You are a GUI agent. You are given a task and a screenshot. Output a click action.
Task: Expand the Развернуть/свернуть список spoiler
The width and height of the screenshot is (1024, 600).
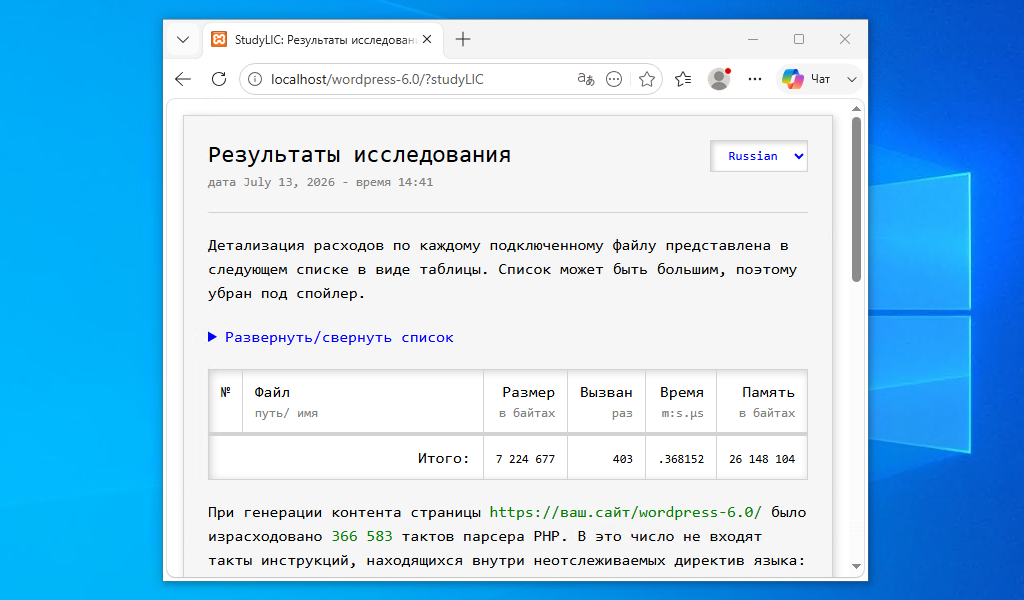[x=330, y=338]
